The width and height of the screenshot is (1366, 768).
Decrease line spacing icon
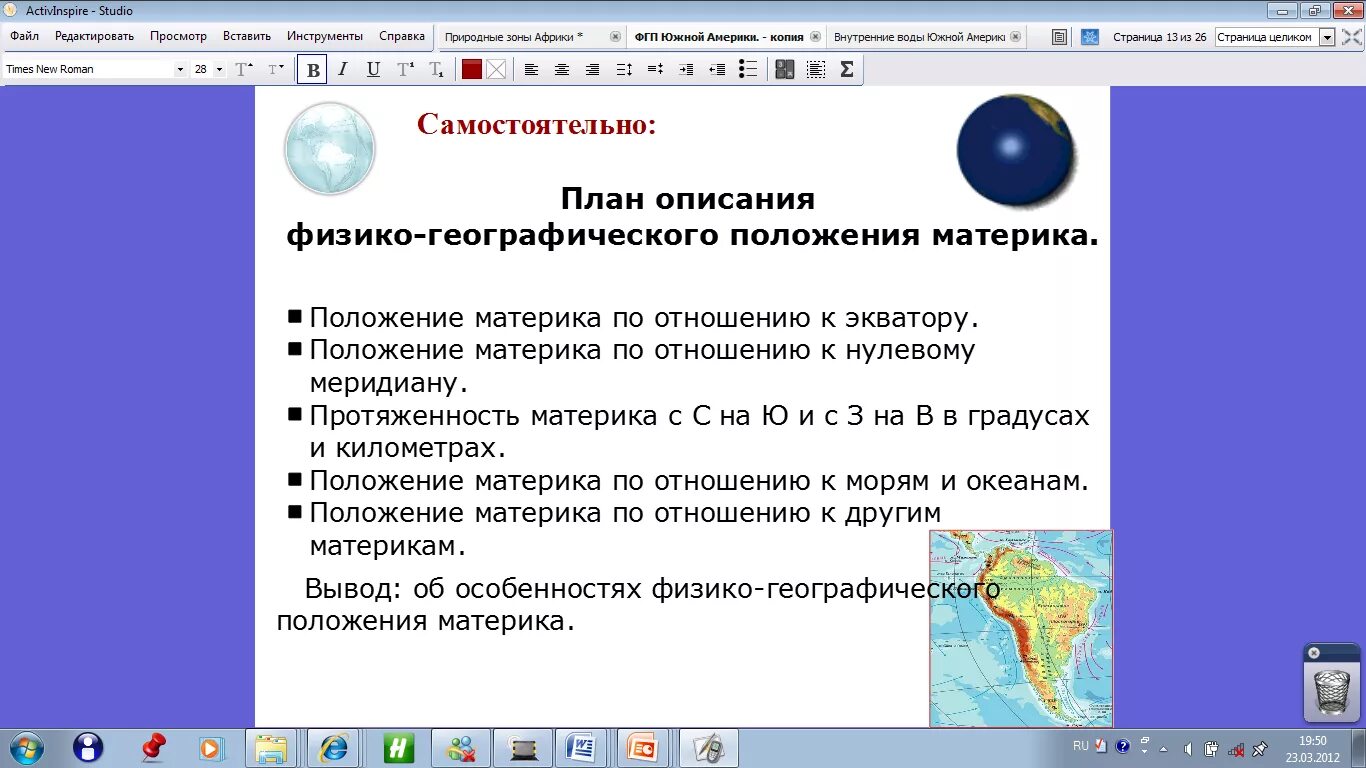click(655, 69)
